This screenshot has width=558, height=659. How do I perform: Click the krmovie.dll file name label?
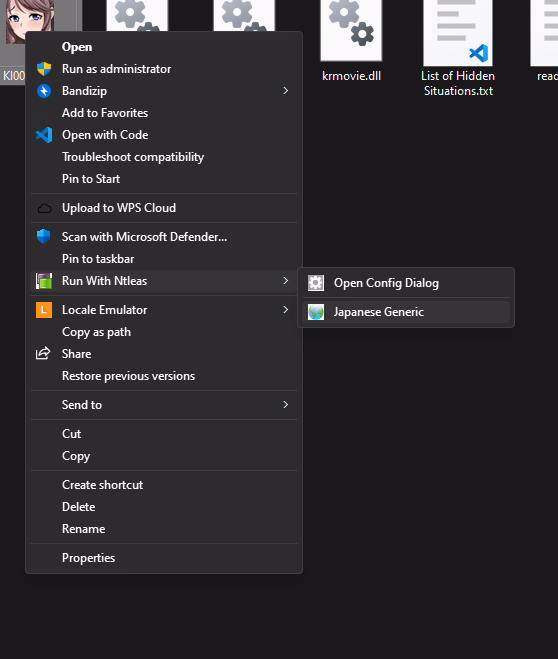click(351, 76)
